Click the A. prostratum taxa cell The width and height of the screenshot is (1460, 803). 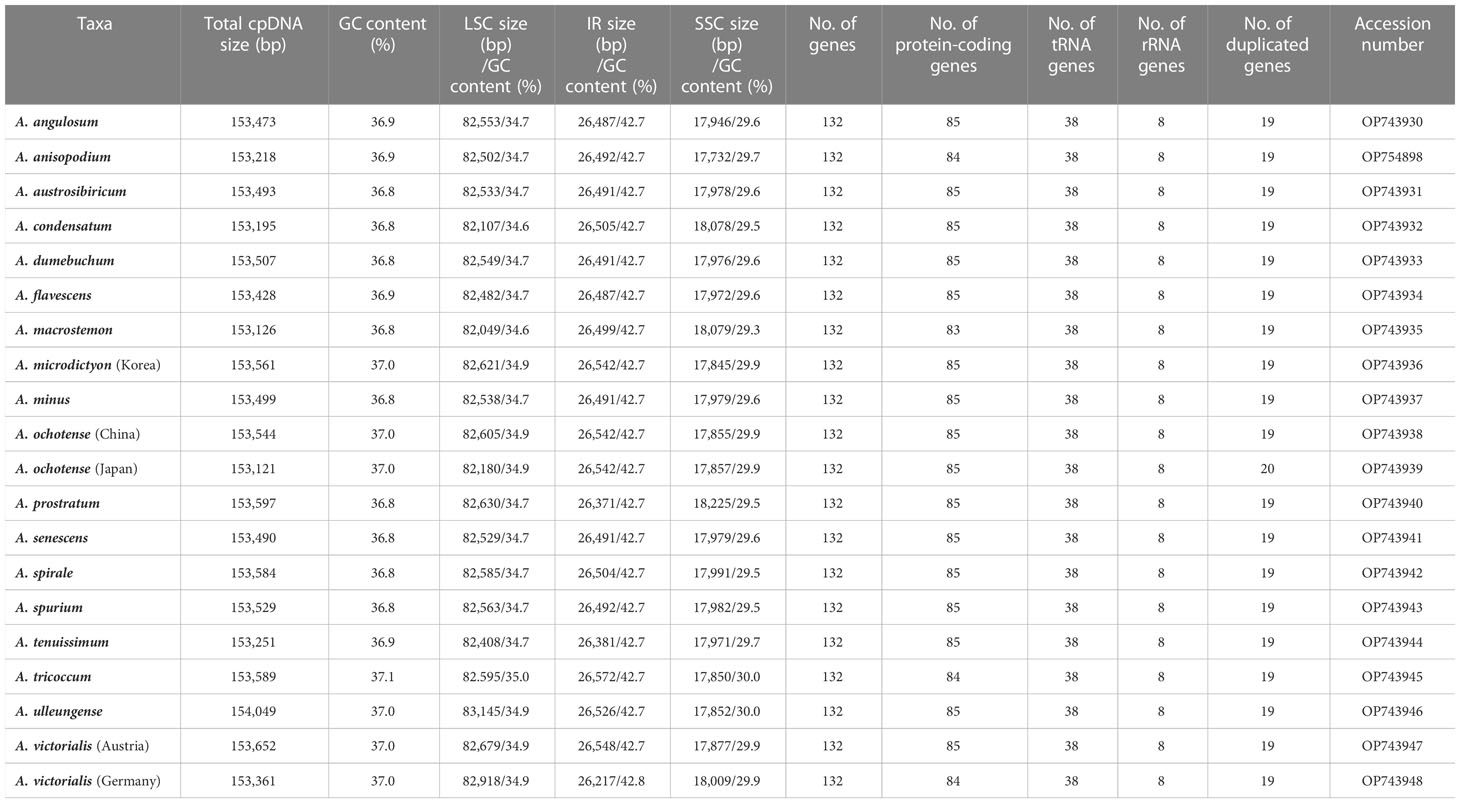pyautogui.click(x=58, y=503)
